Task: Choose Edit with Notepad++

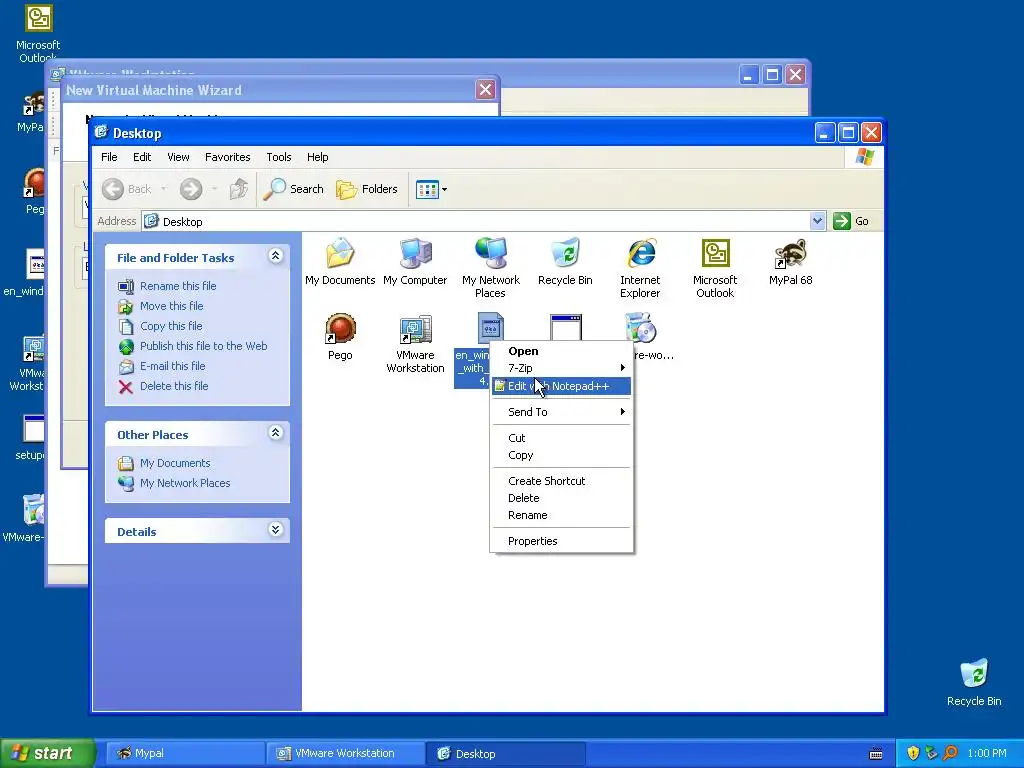Action: pos(562,386)
